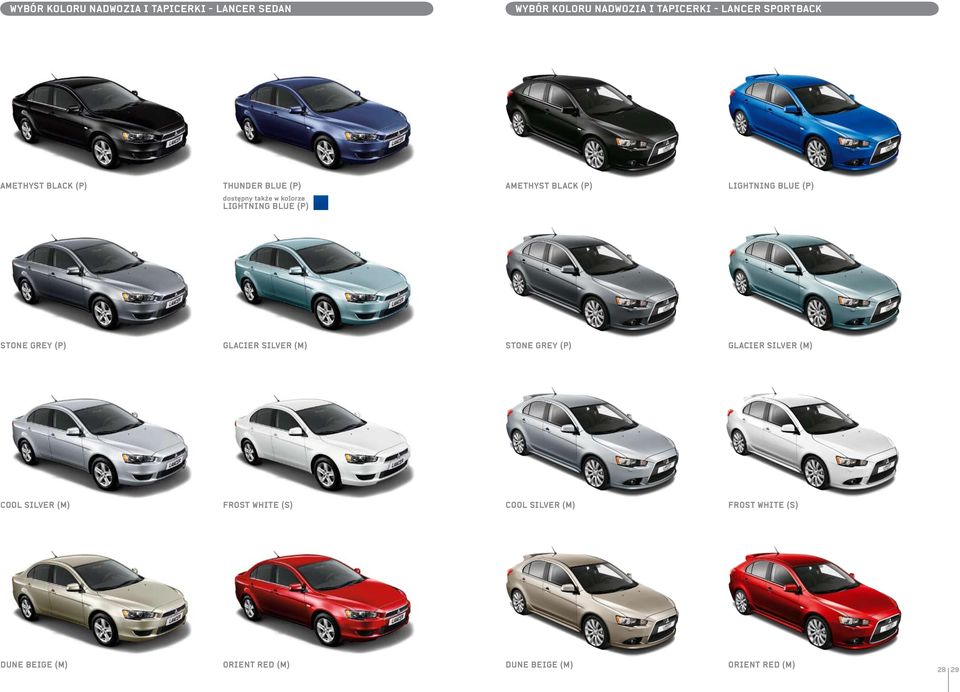This screenshot has height=692, width=960.
Task: Click the sedan 'DUNE BEIGE (M)' label
Action: point(34,664)
